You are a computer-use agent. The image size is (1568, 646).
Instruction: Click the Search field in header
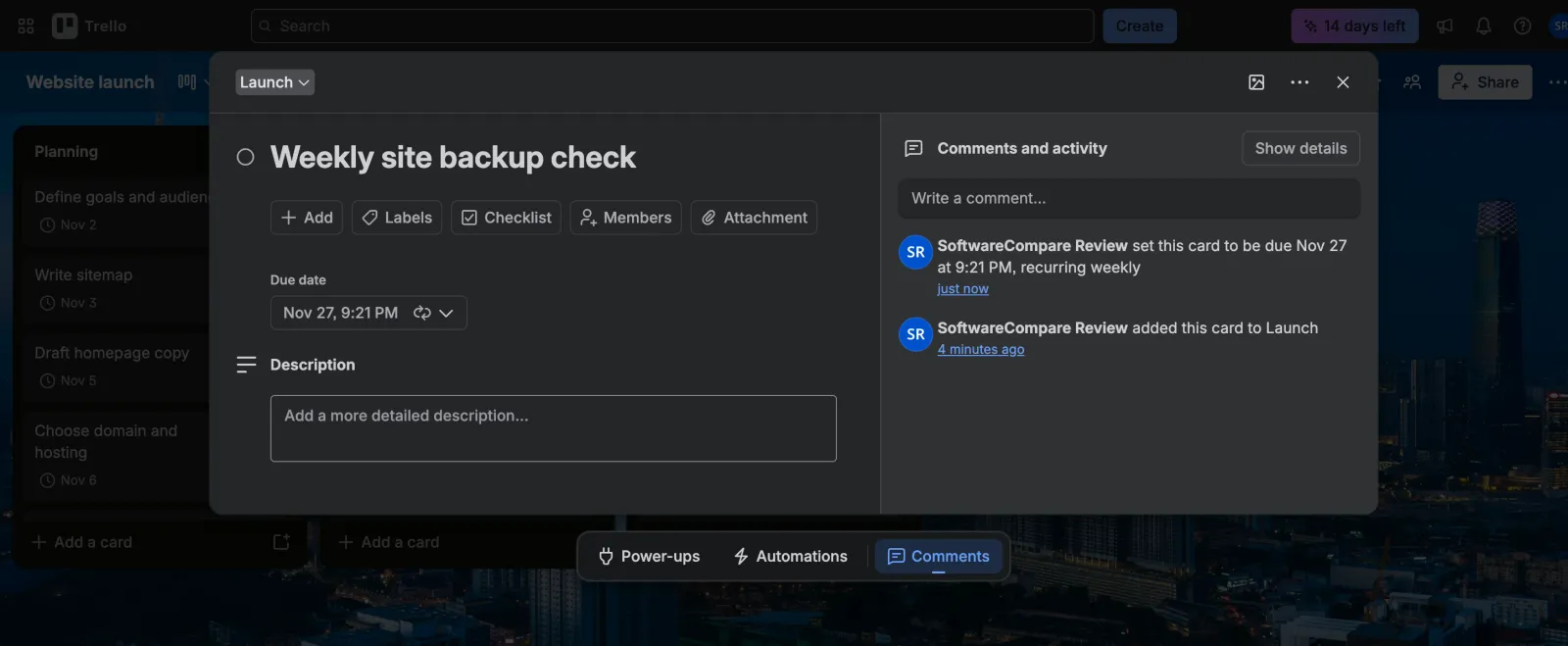coord(672,26)
